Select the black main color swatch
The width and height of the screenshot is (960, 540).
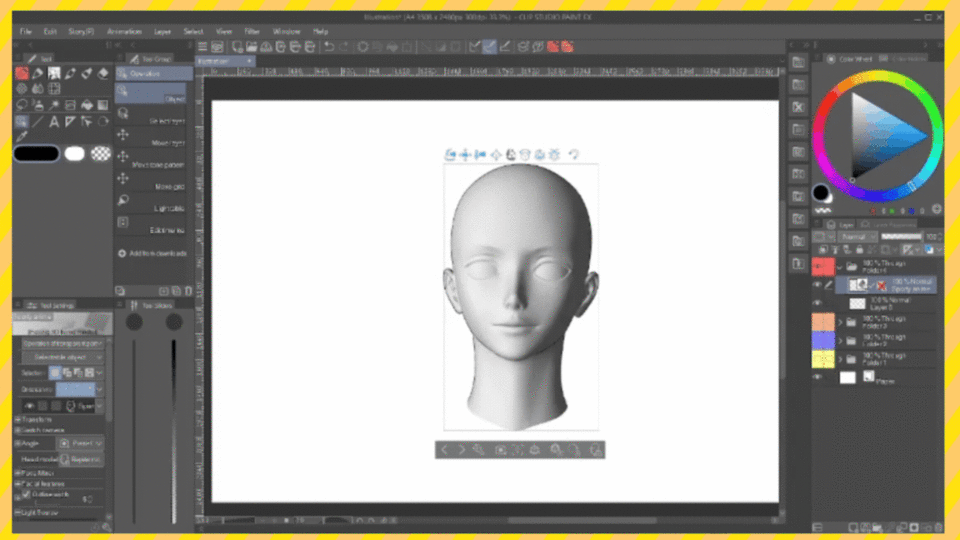tap(36, 154)
